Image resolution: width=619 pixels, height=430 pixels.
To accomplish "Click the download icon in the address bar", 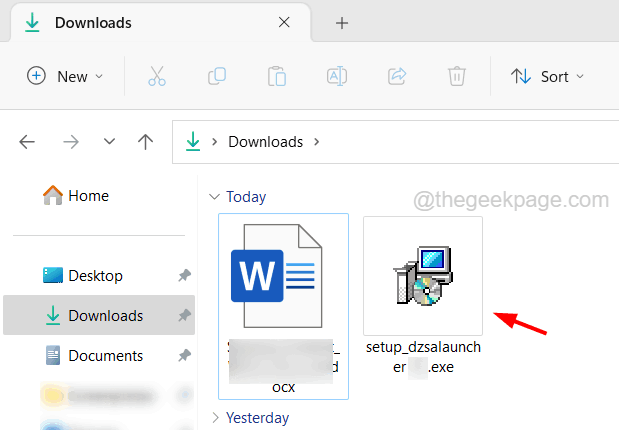I will point(193,141).
